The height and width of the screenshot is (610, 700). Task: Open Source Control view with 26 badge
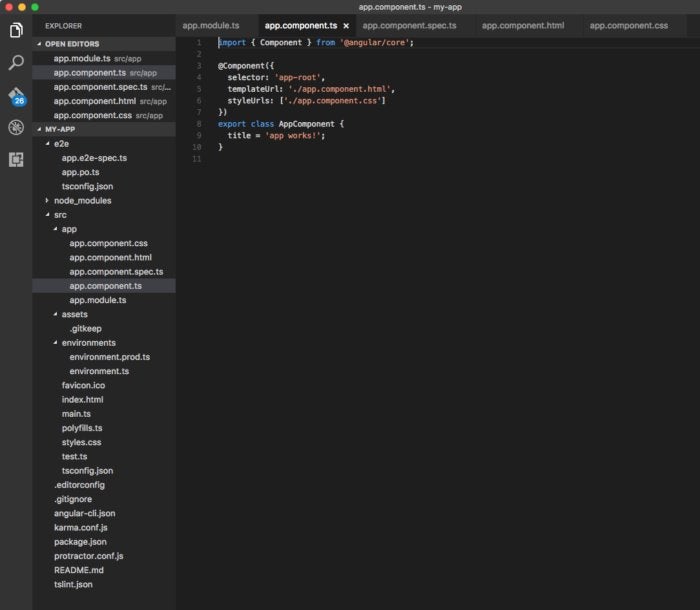coord(17,96)
